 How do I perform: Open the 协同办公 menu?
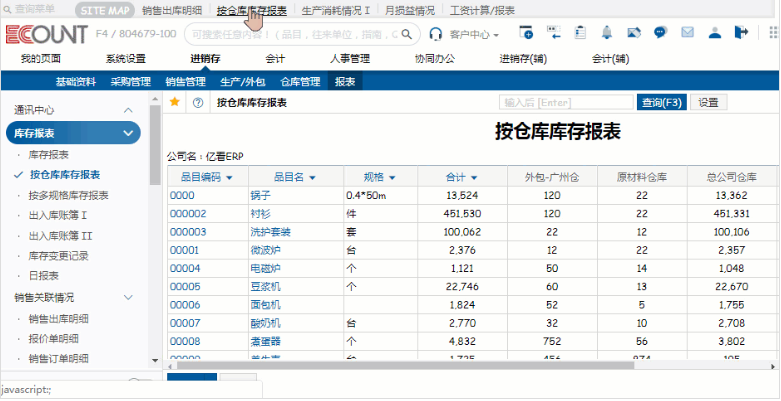coord(435,59)
